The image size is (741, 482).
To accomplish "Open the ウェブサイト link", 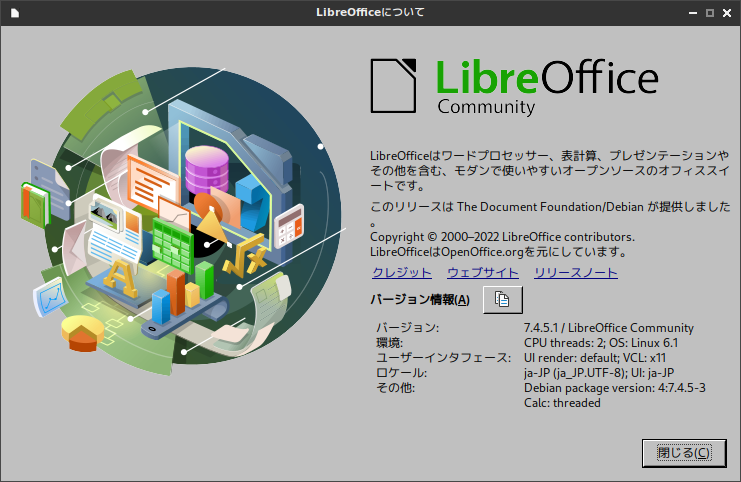I will 483,273.
